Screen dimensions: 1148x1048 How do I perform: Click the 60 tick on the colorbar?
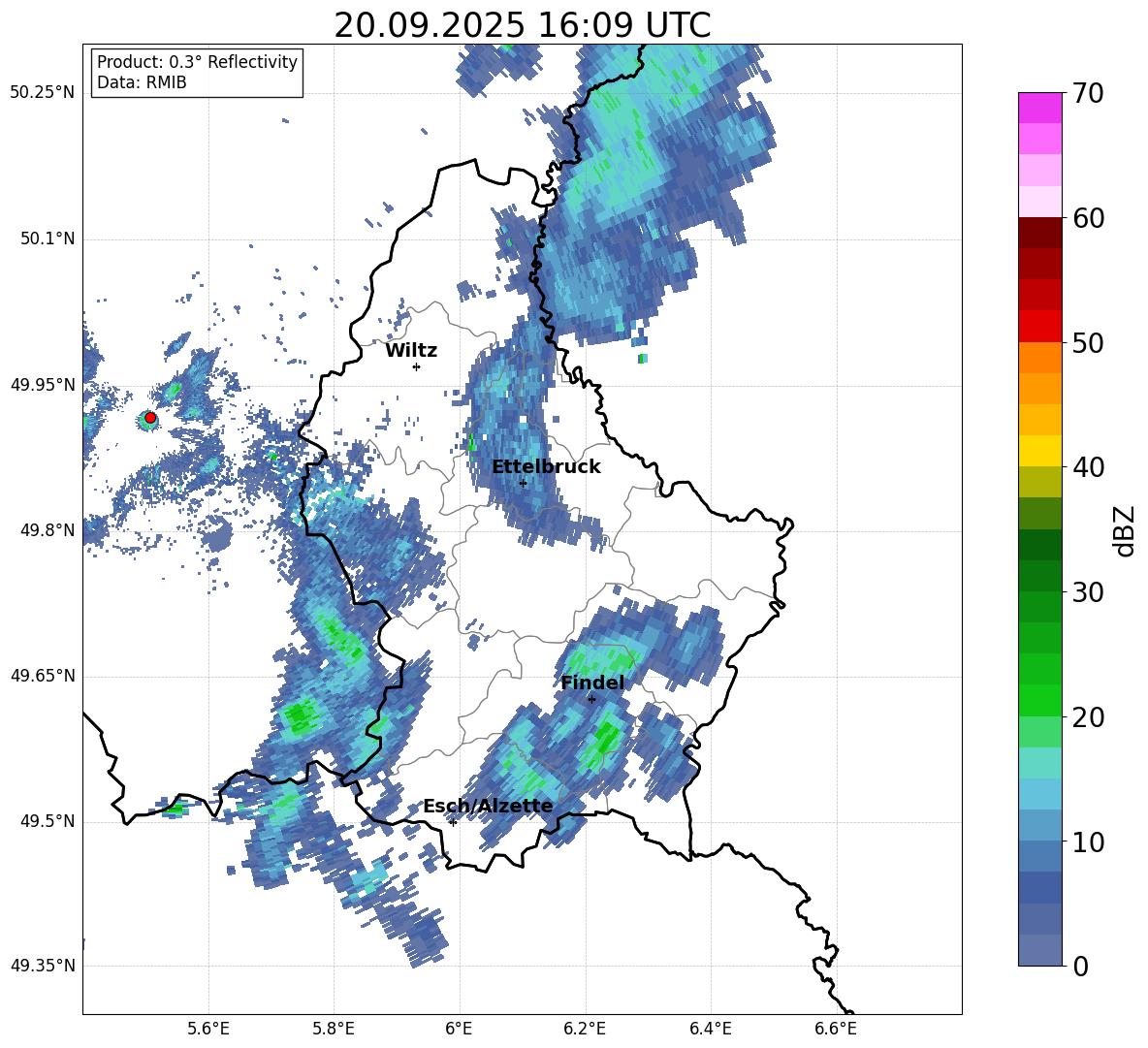[x=1088, y=218]
